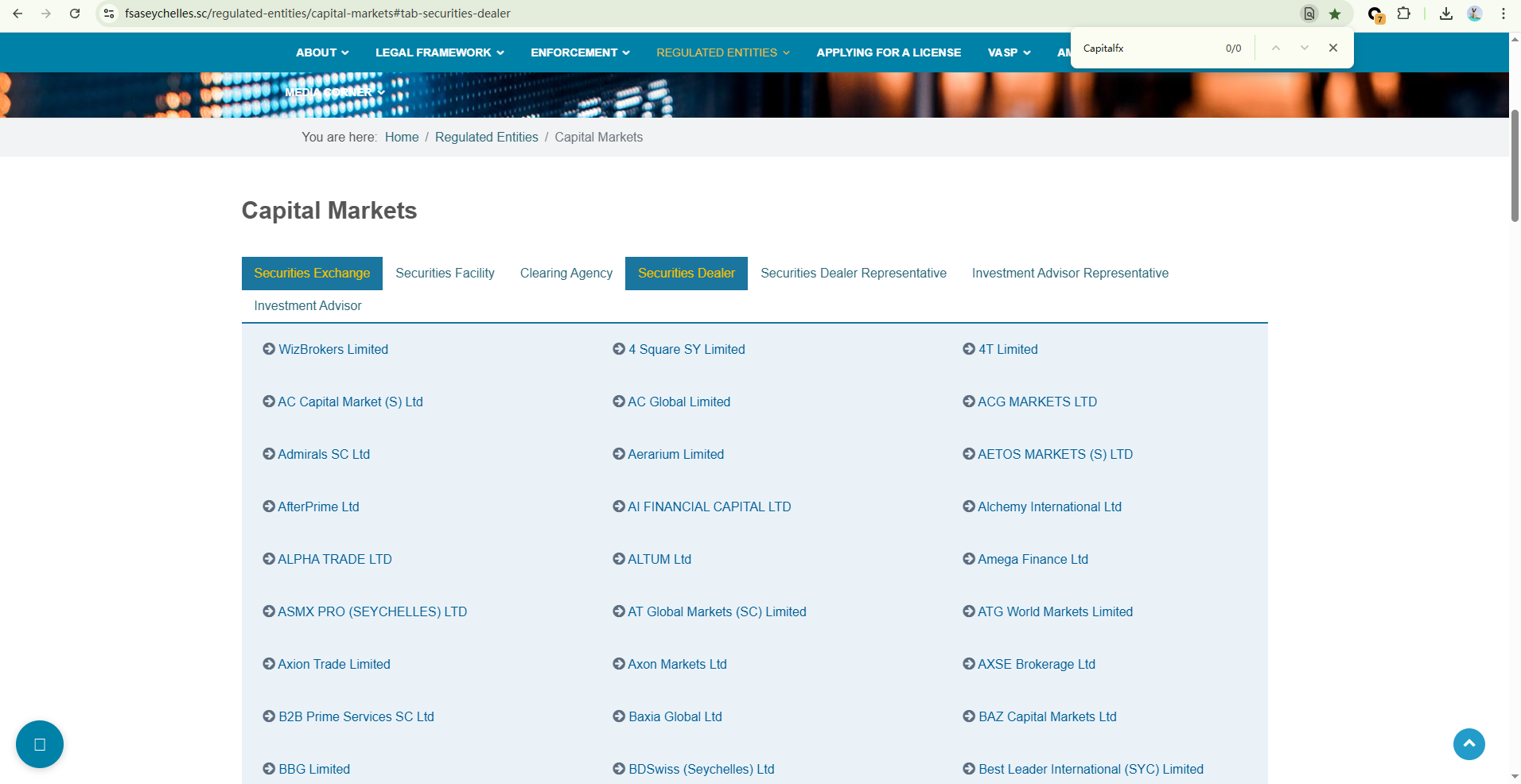Open Regulated Entities breadcrumb link
Viewport: 1521px width, 784px height.
487,137
